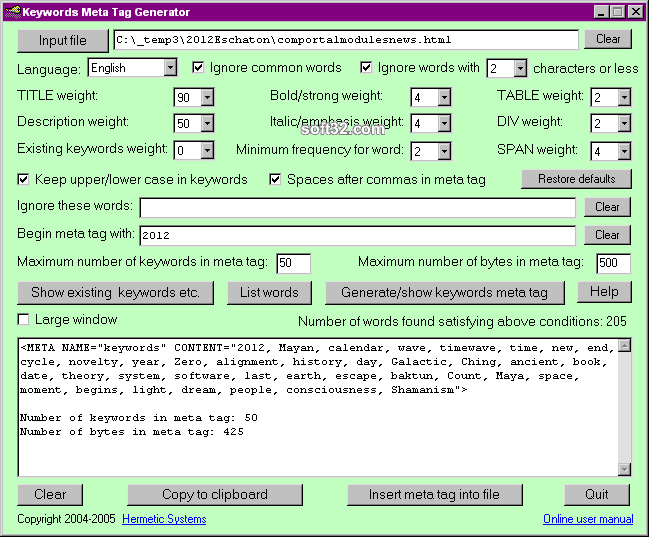Screen dimensions: 649x537
Task: Enable the Large window checkbox
Action: (23, 319)
